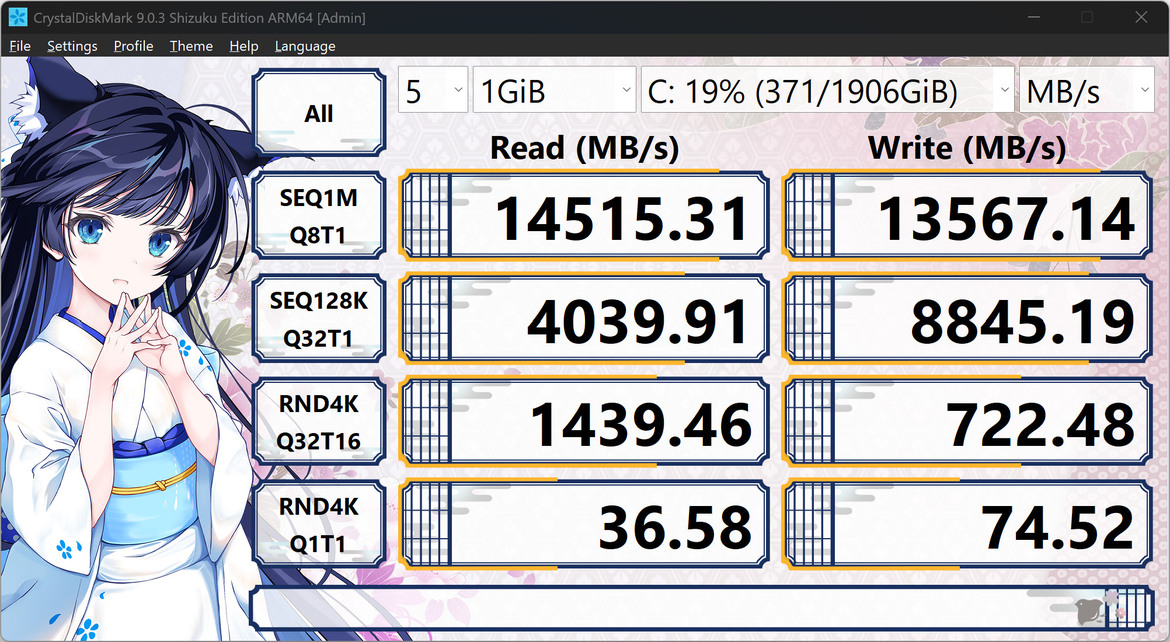Open the File menu
1170x642 pixels.
[x=20, y=46]
